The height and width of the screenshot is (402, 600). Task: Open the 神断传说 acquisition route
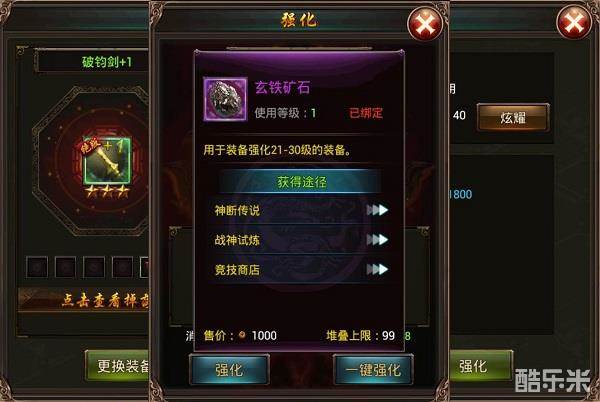tap(300, 210)
